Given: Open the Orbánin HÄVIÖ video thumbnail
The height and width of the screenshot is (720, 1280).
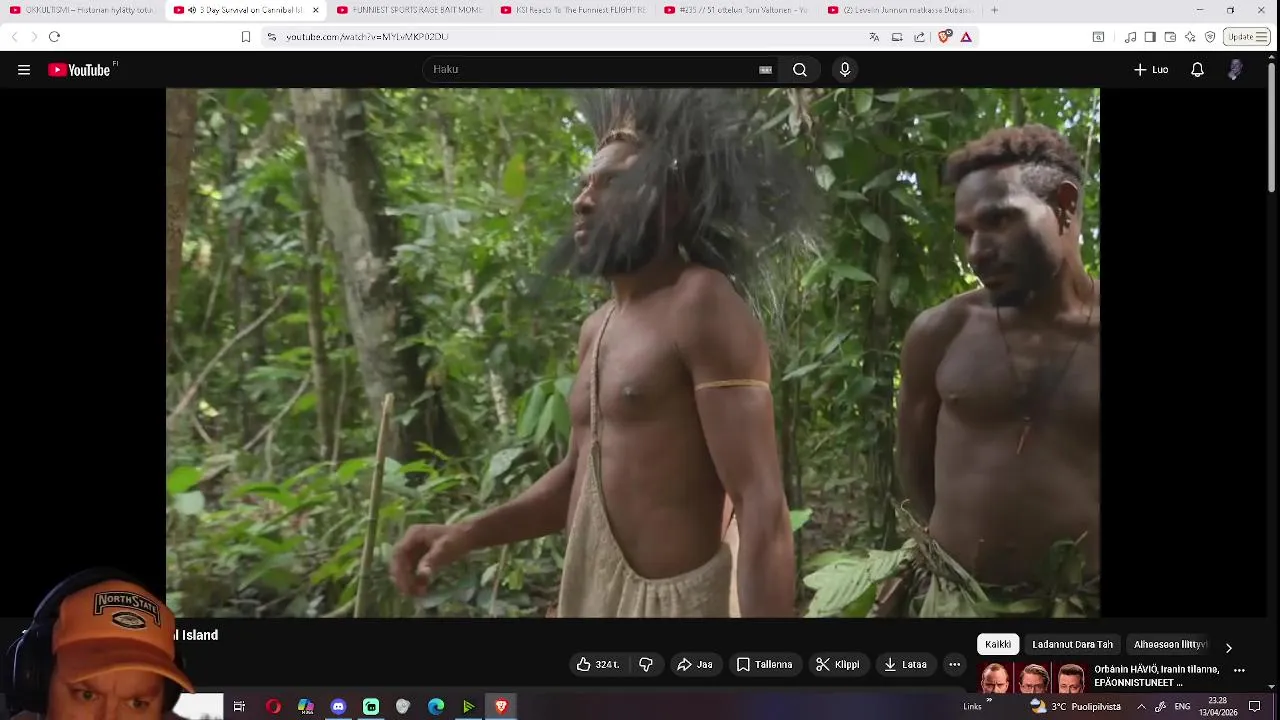Looking at the screenshot, I should (x=1033, y=678).
